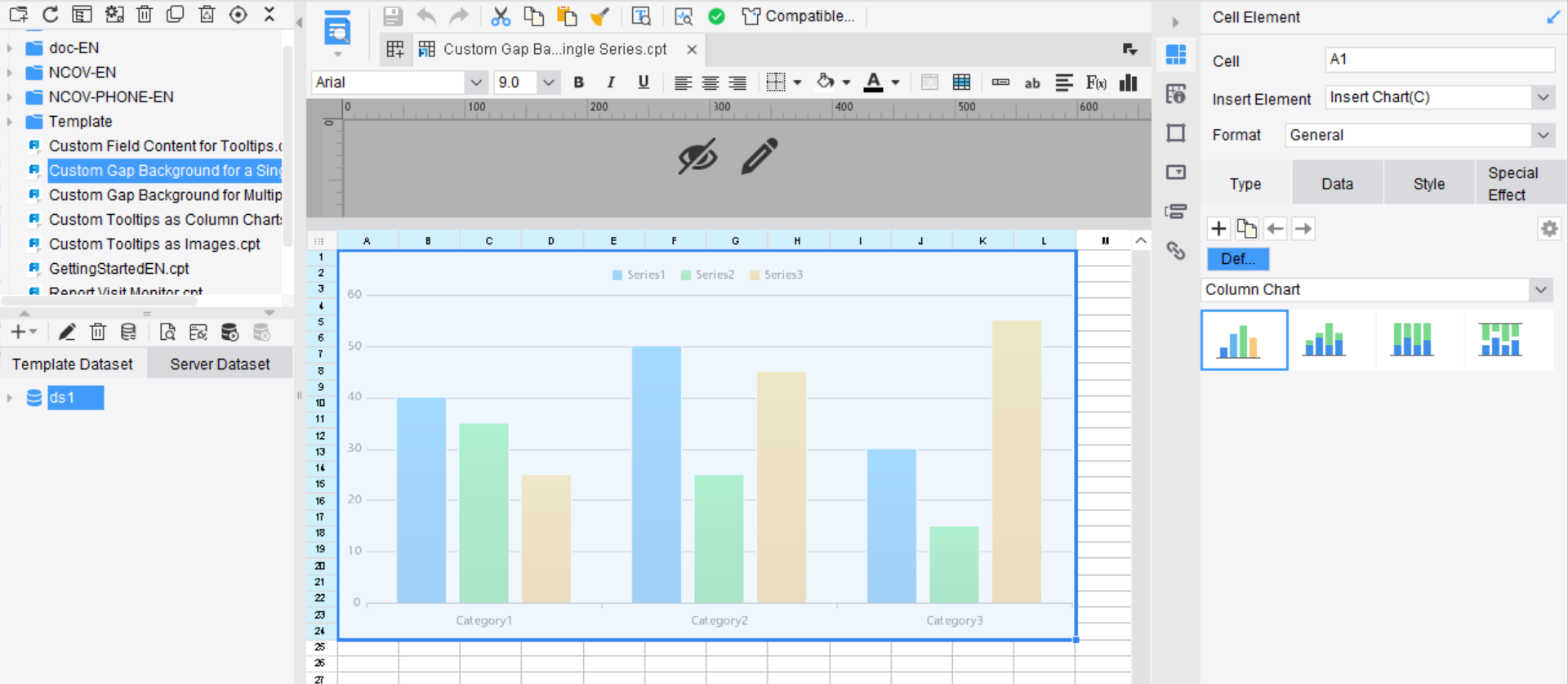Click the new folder icon in file panel
1568x684 pixels.
tap(18, 14)
